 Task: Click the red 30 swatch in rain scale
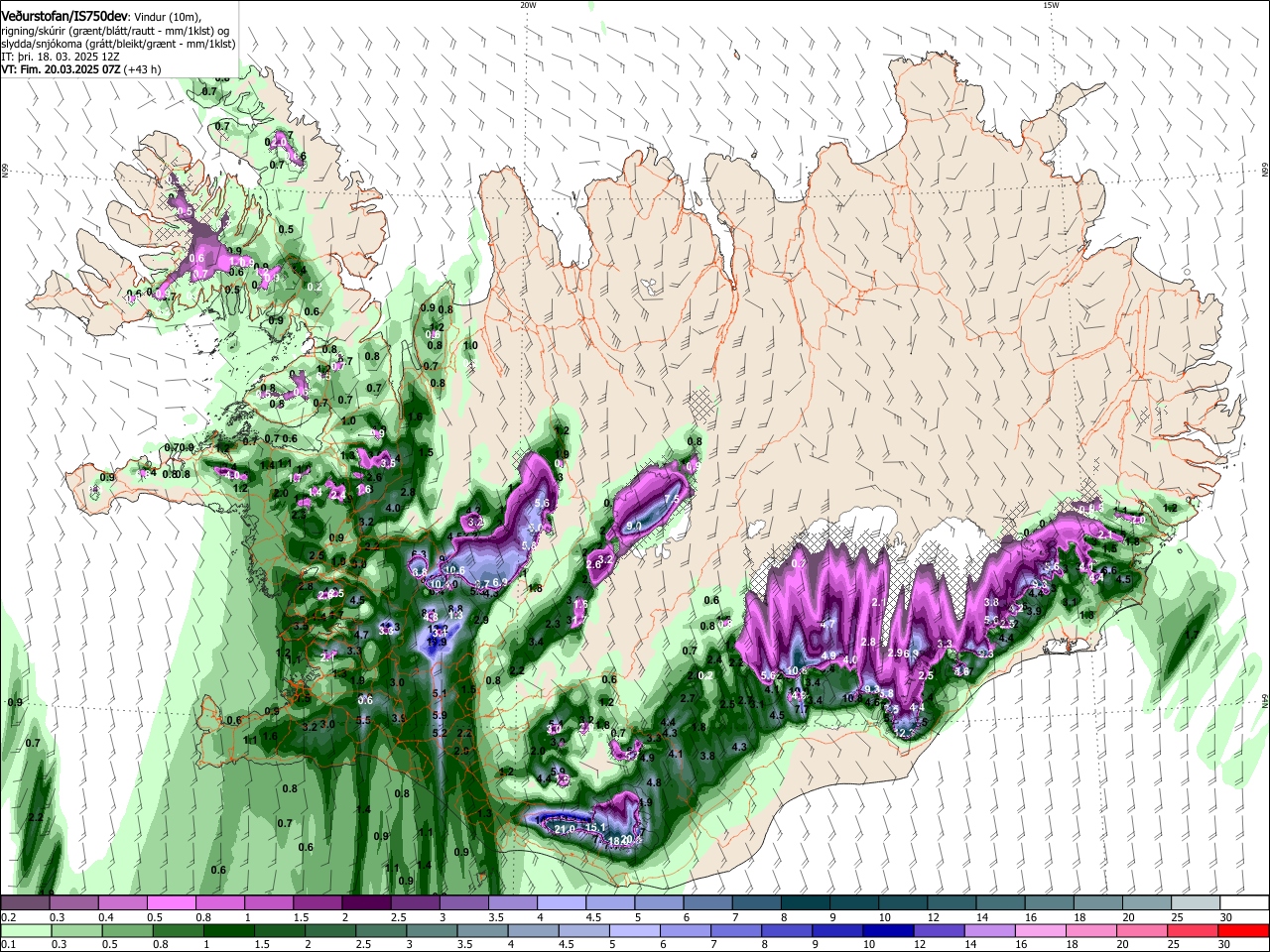point(1243,930)
